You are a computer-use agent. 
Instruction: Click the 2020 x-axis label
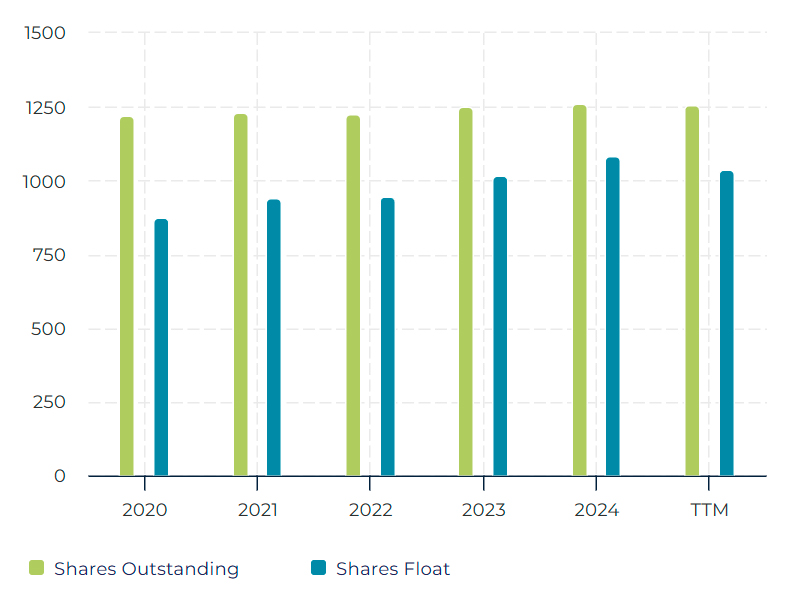coord(145,510)
